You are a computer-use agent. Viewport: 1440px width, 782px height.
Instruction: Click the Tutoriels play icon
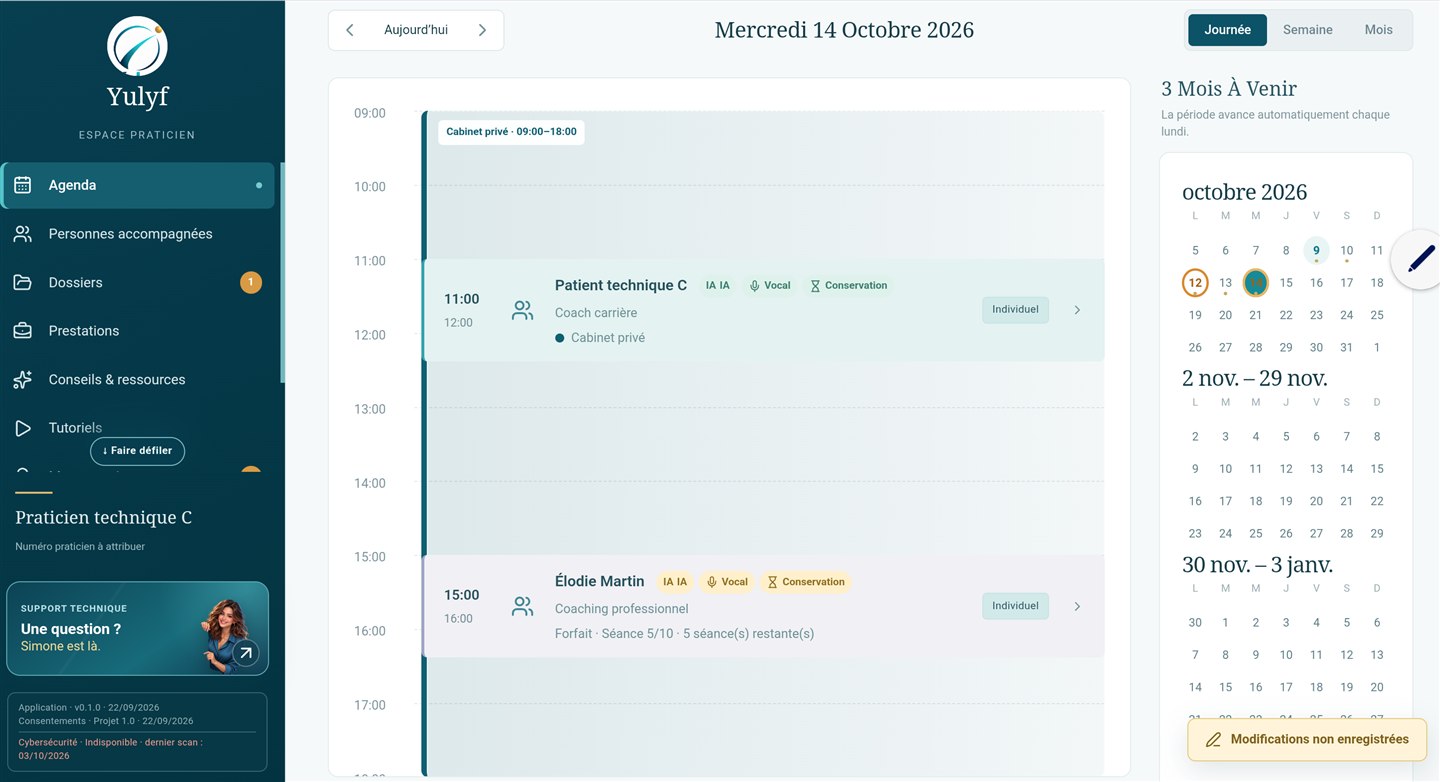tap(22, 428)
